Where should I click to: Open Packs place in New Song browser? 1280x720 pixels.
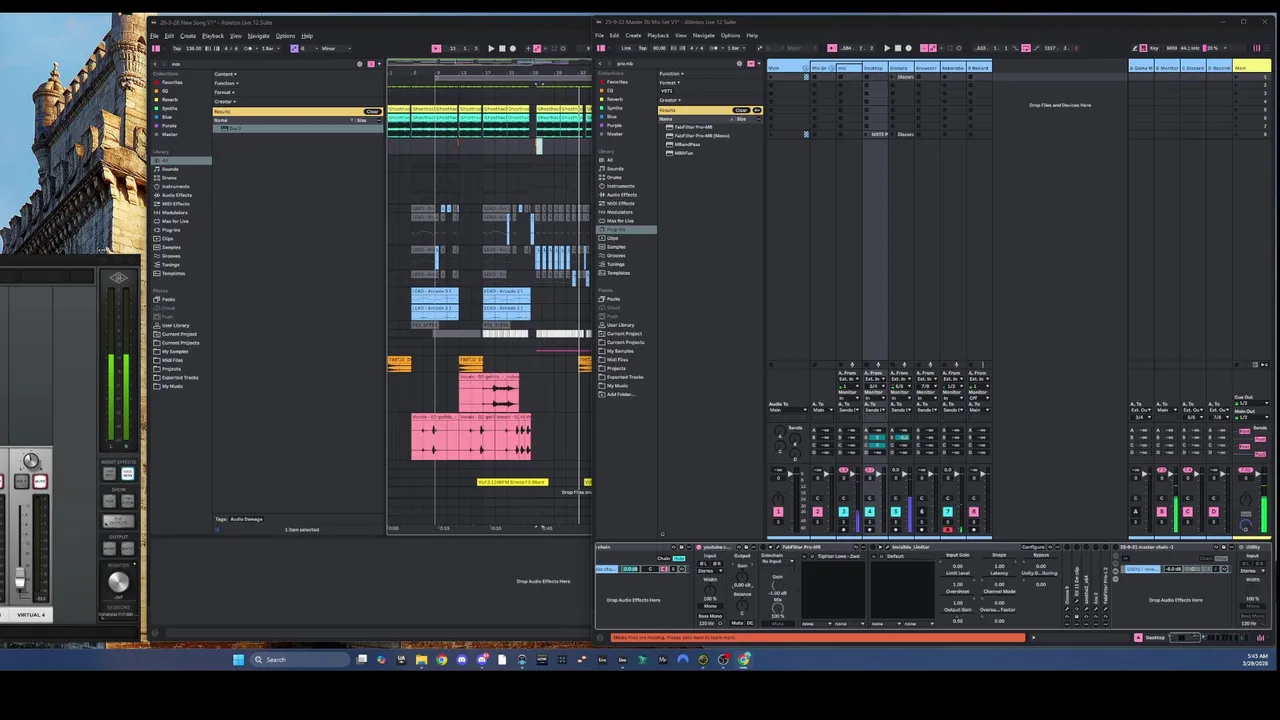(168, 299)
